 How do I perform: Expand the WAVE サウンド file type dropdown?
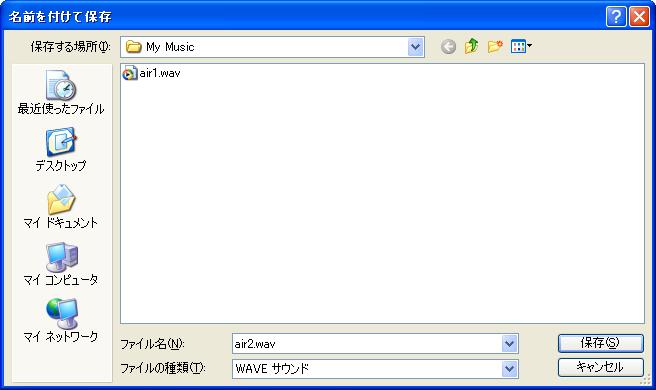pyautogui.click(x=509, y=369)
